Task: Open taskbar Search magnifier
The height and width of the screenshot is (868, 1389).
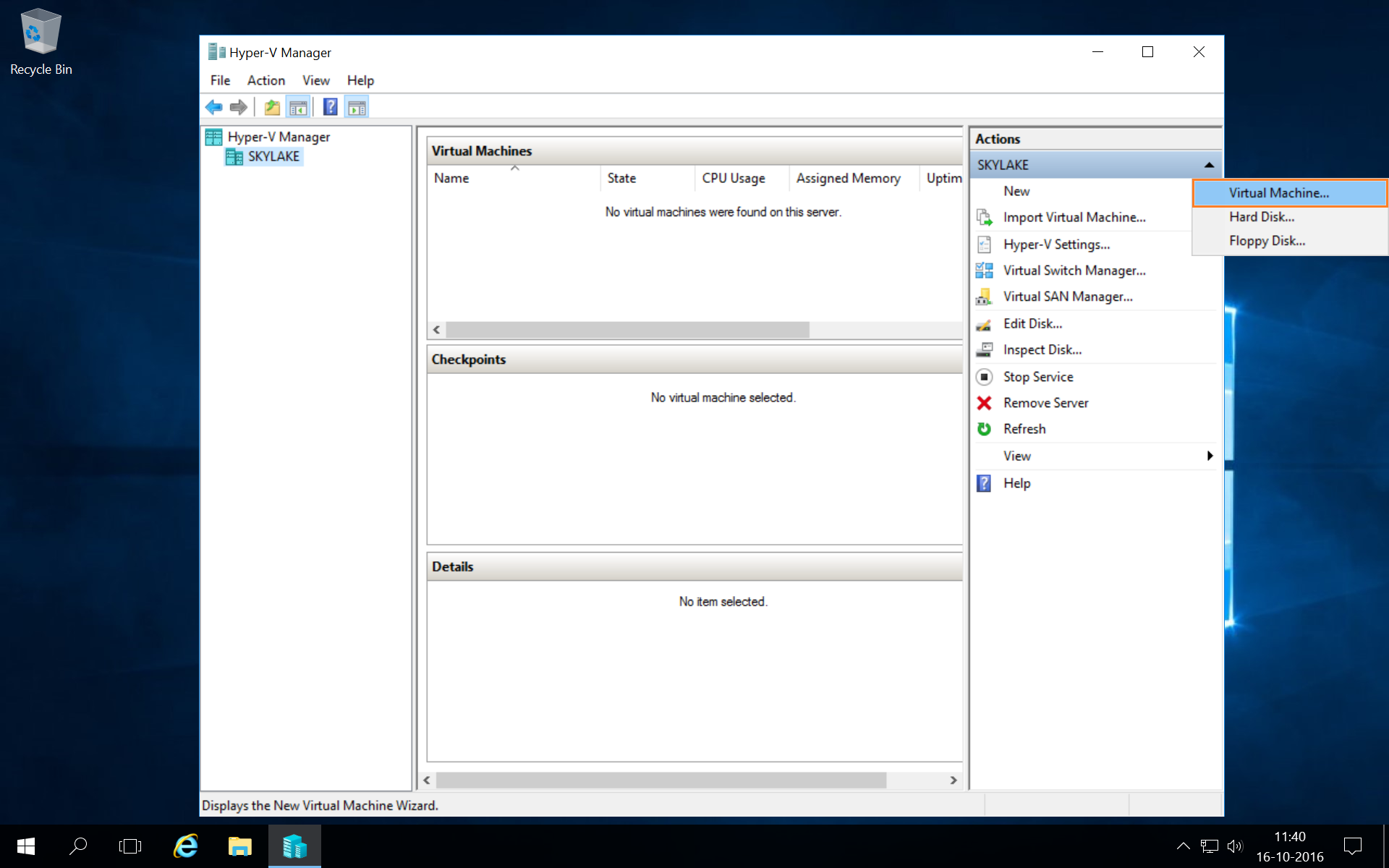Action: pyautogui.click(x=78, y=846)
